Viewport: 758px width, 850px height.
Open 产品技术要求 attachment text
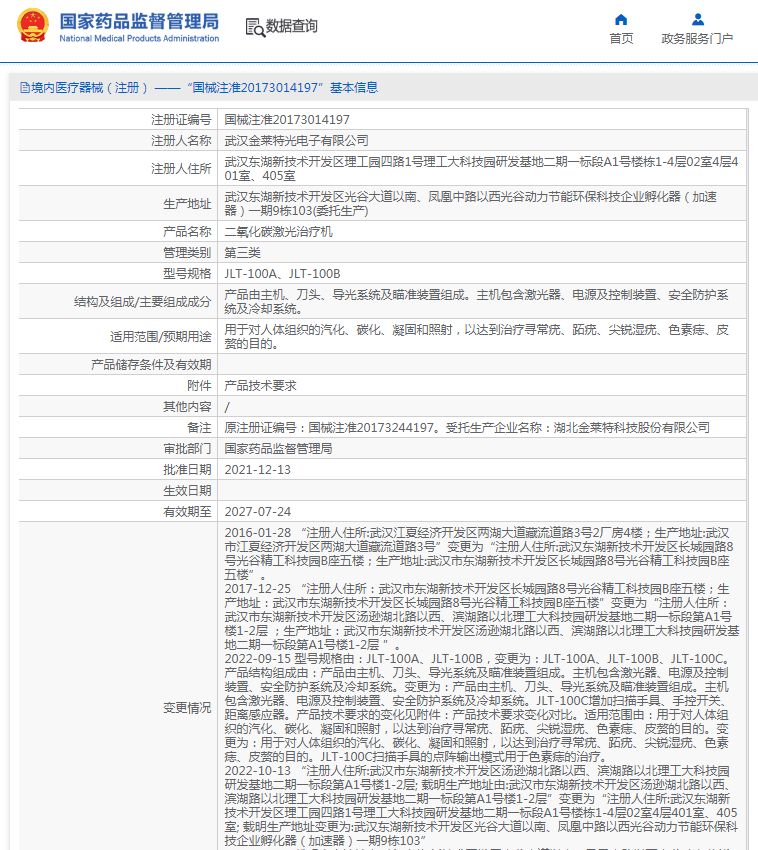coord(261,386)
